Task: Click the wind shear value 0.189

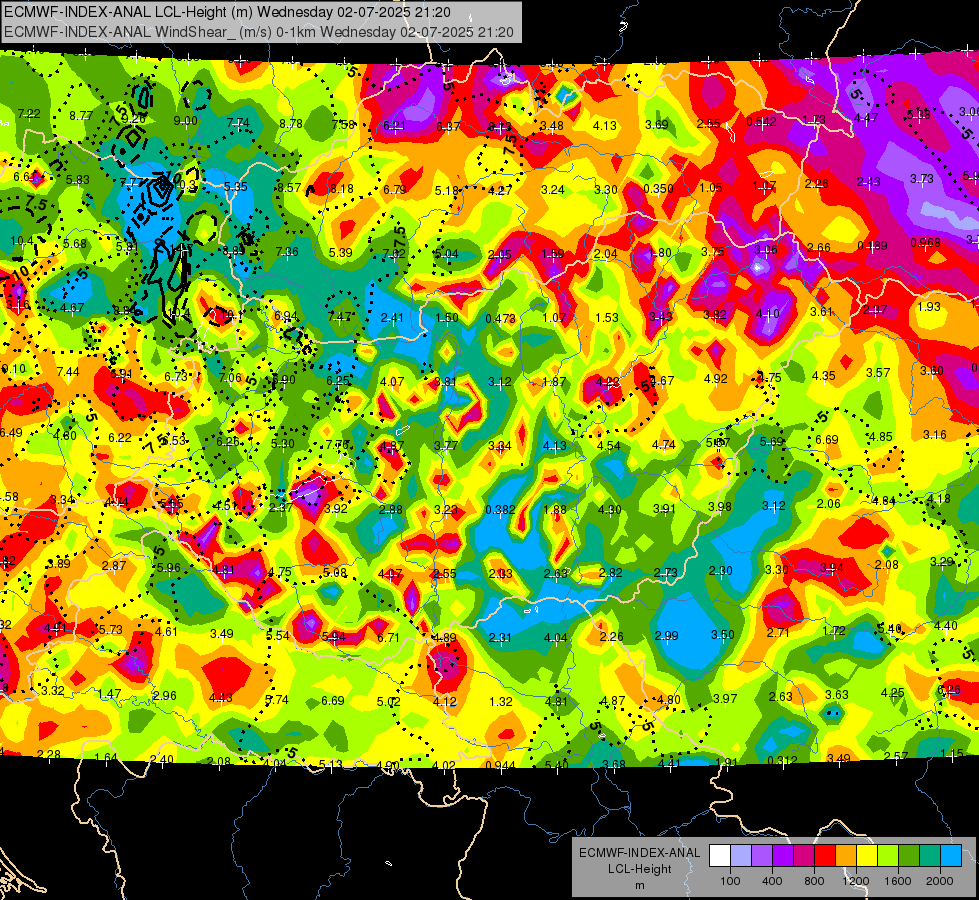Action: pos(872,246)
